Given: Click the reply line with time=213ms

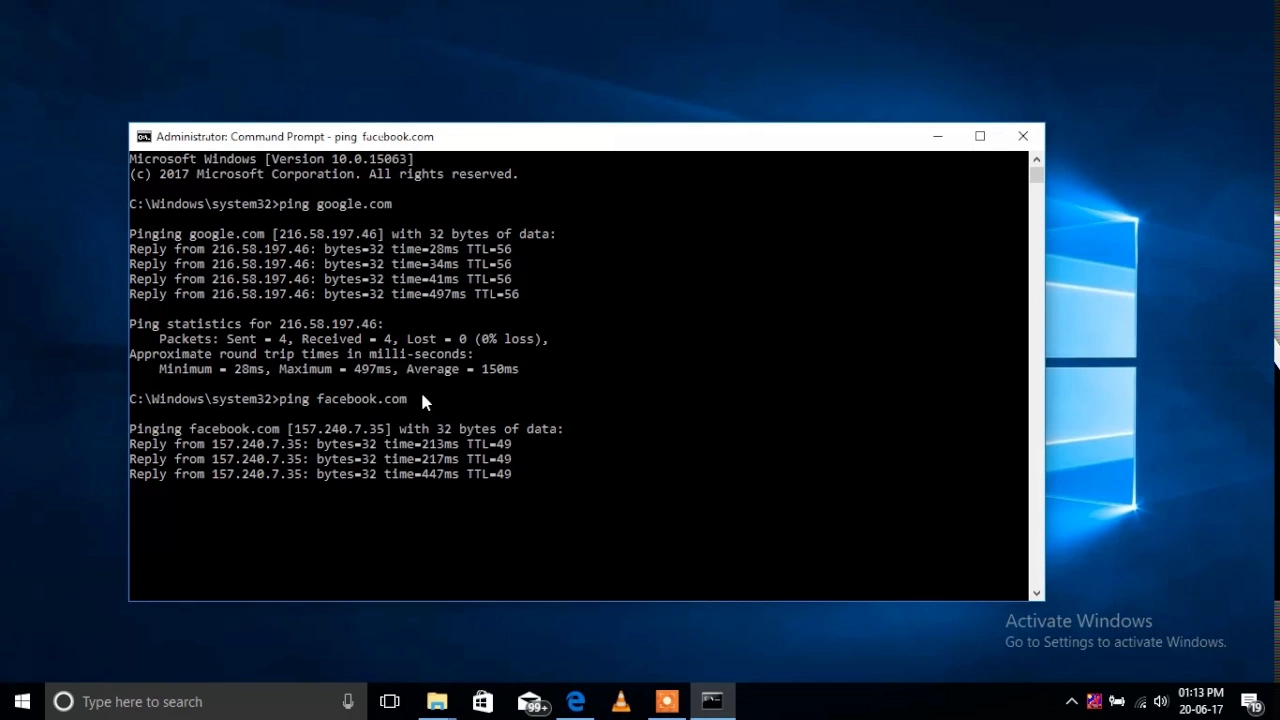Looking at the screenshot, I should click(320, 444).
